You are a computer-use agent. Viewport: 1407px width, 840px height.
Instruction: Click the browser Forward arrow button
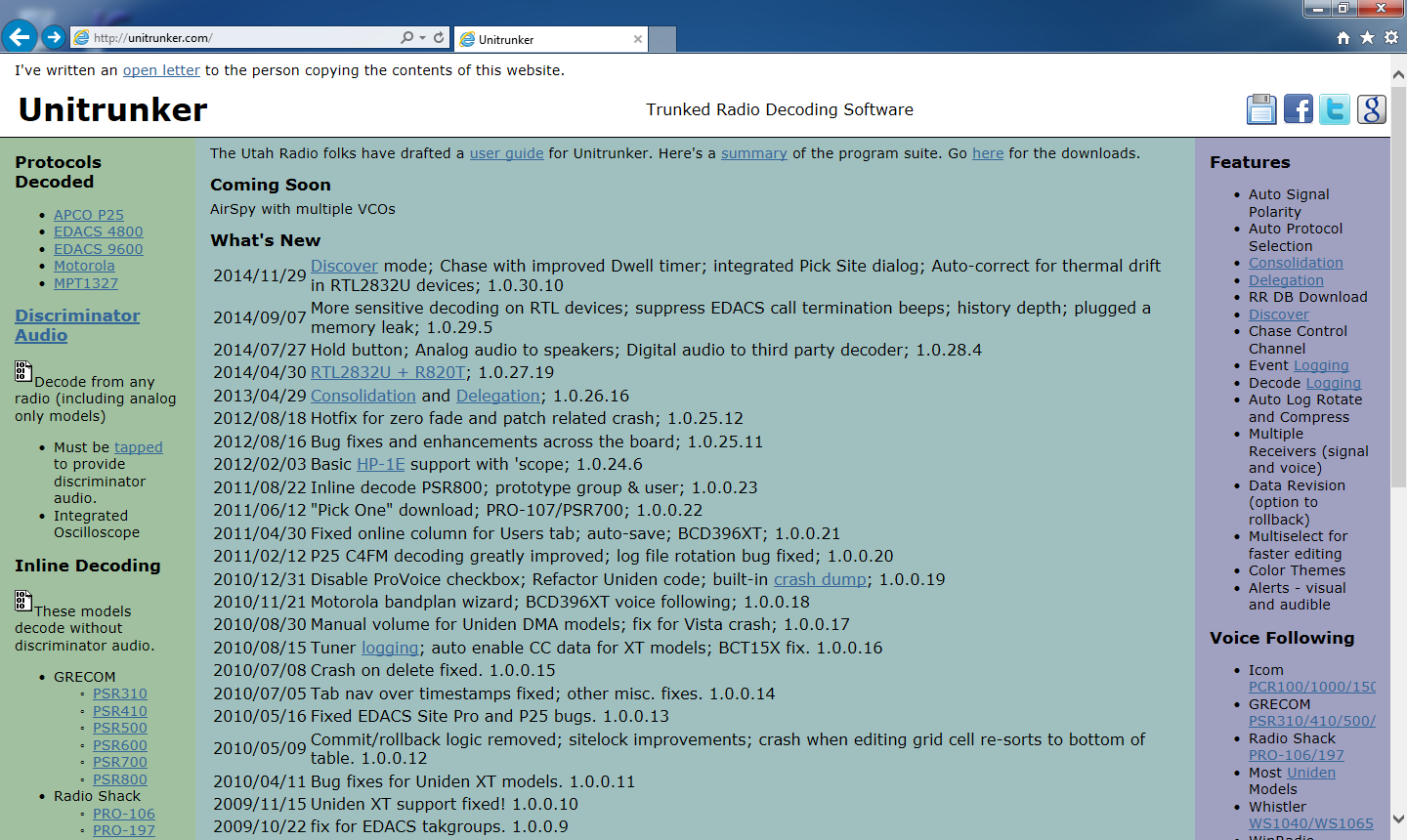(54, 37)
